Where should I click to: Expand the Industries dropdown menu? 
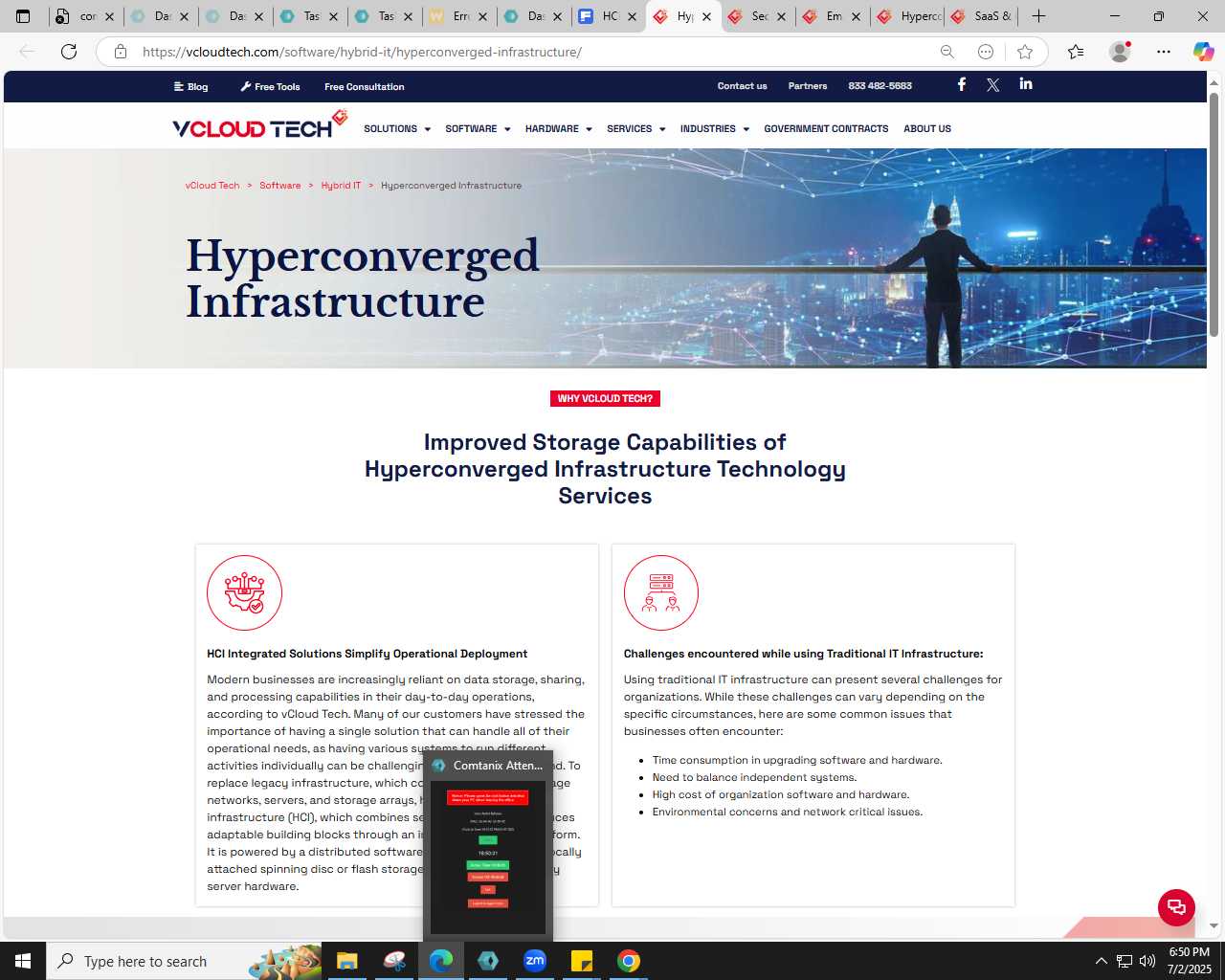click(715, 129)
